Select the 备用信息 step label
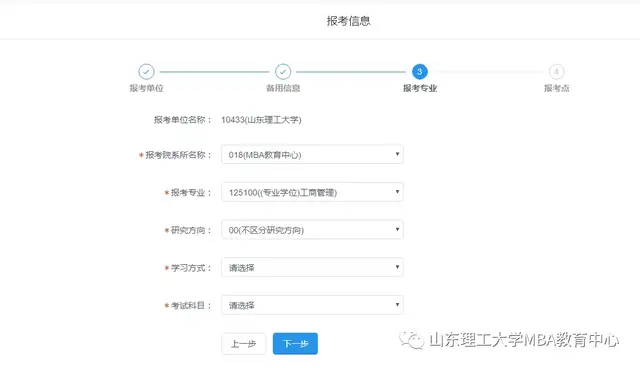This screenshot has height=368, width=640. pos(283,88)
